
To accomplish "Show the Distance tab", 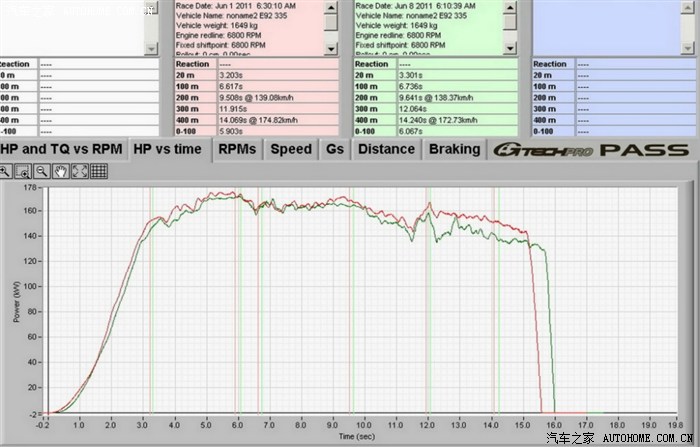I will (386, 149).
